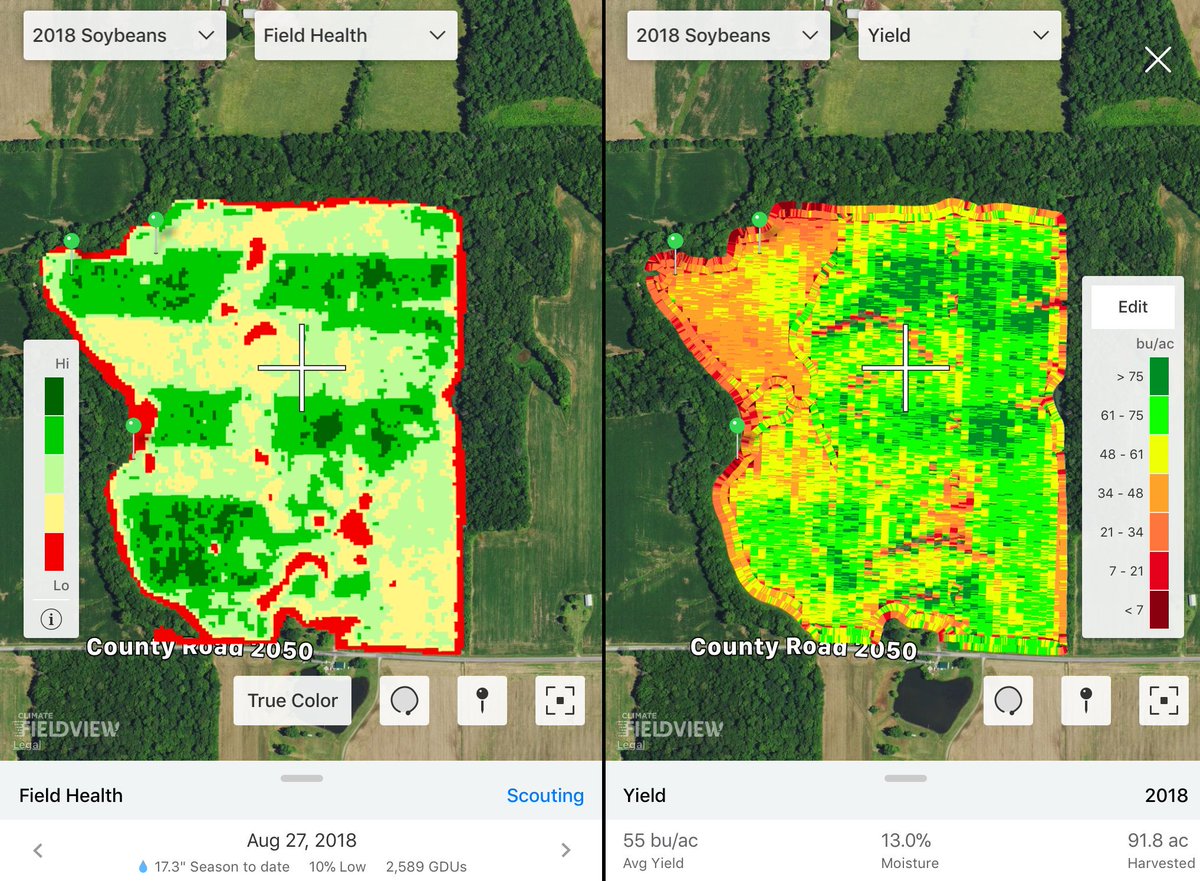Click the 2018 year label in Yield panel

1166,795
